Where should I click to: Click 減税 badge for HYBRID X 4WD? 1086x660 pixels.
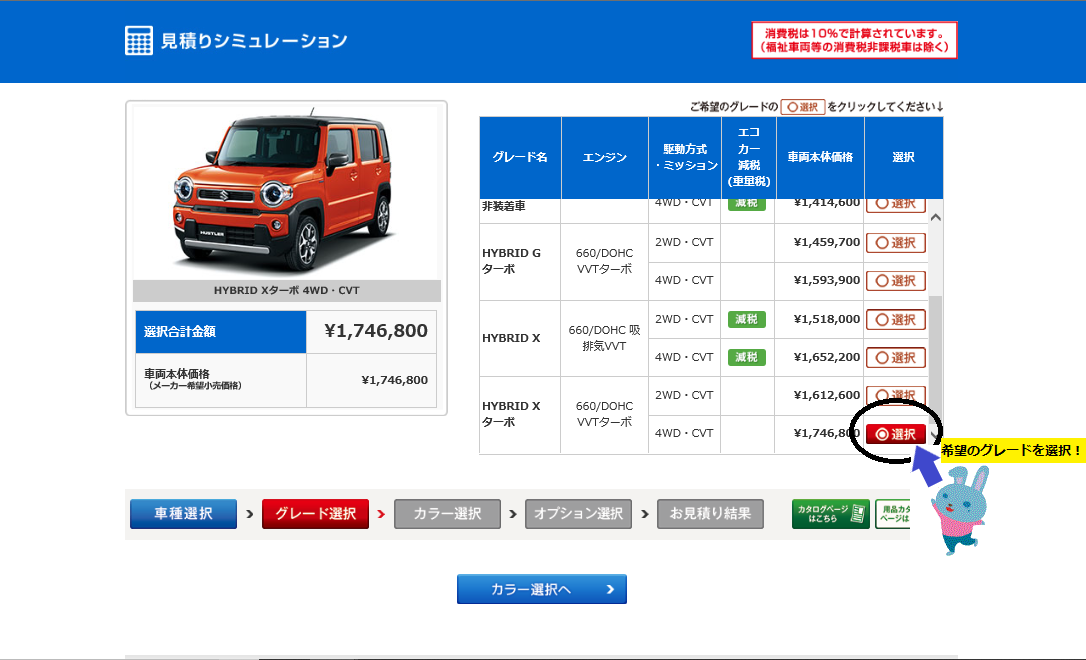click(747, 357)
